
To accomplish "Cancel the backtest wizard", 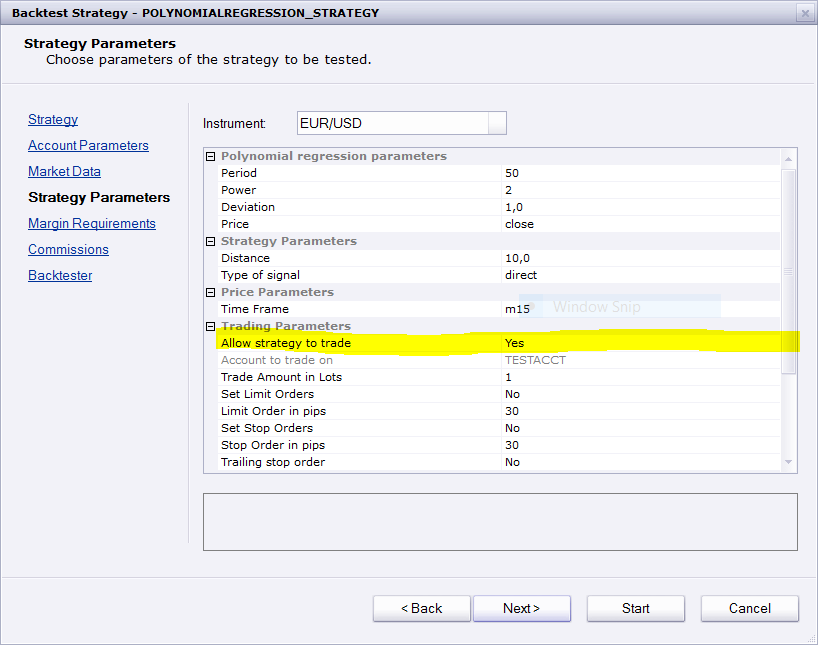I will 750,608.
